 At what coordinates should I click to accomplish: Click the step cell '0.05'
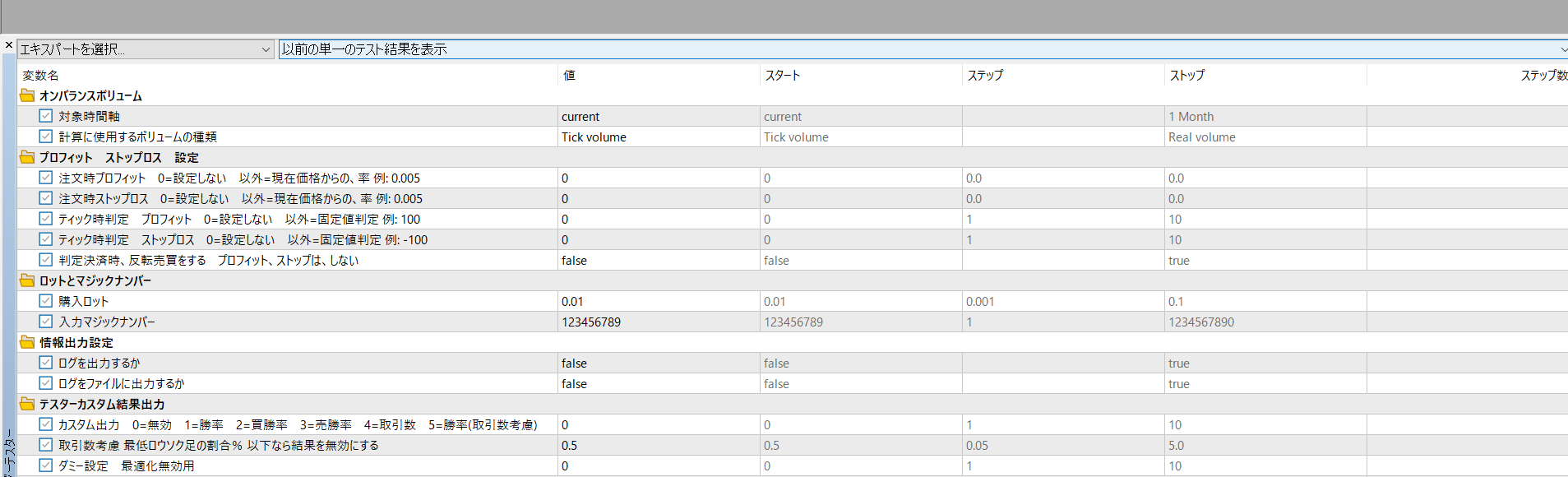[1064, 445]
